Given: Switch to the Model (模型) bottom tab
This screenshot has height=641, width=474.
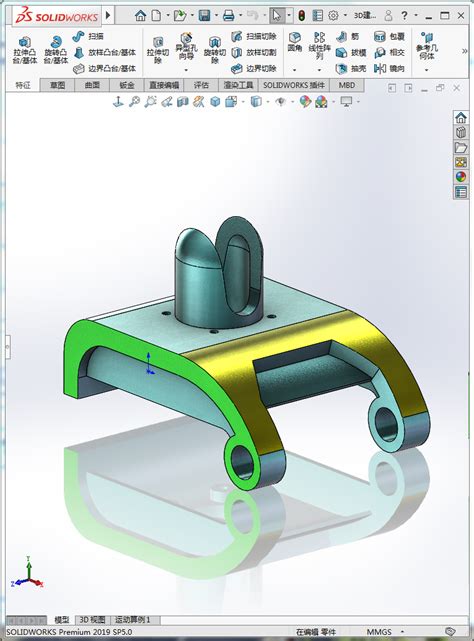Looking at the screenshot, I should [x=62, y=620].
